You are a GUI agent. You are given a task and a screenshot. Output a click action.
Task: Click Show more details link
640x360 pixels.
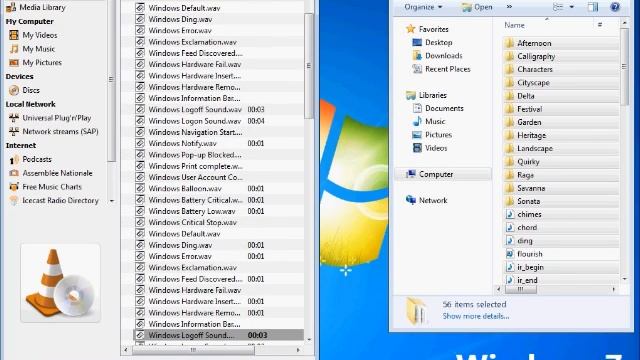[476, 316]
